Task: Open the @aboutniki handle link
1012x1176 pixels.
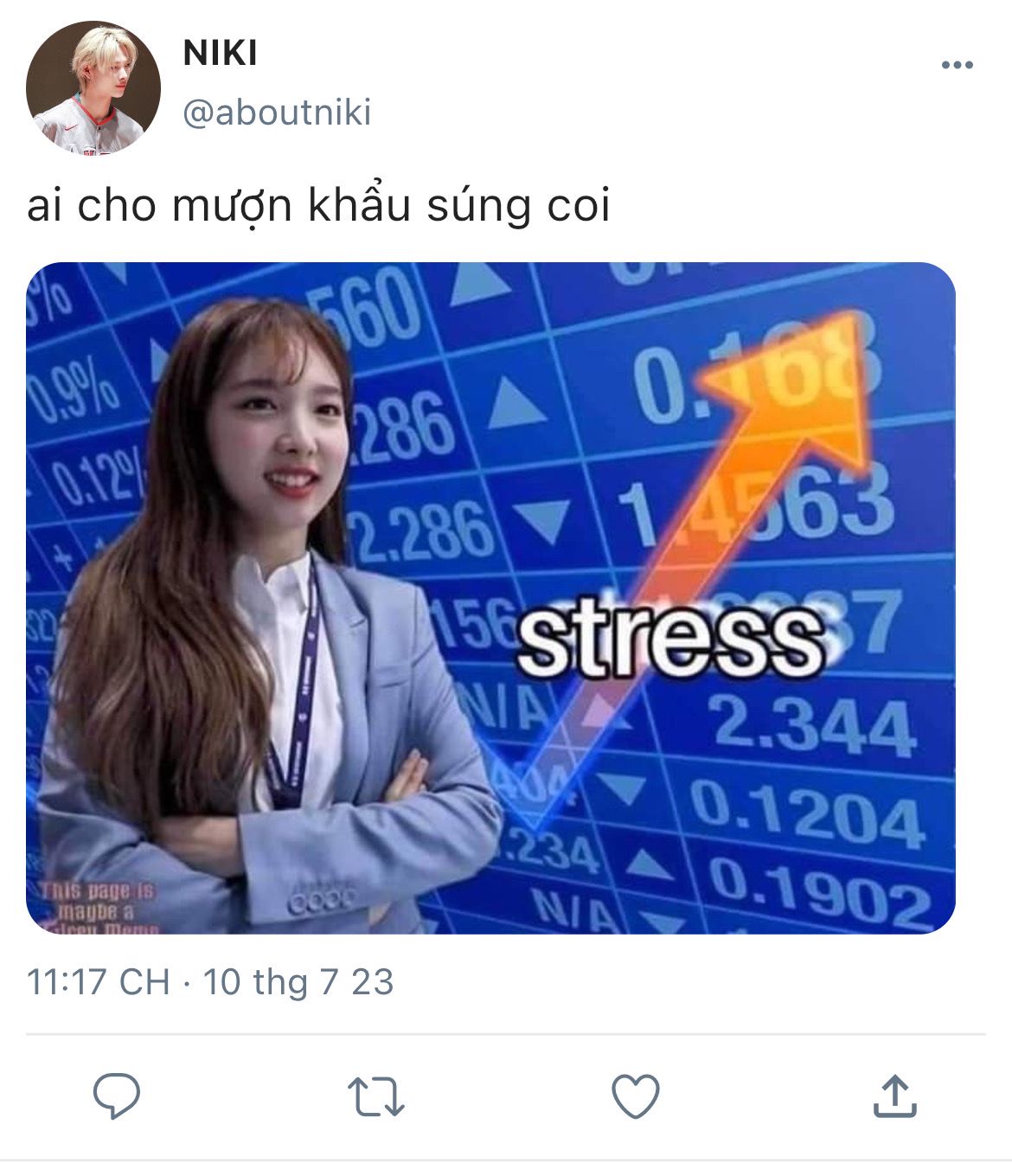Action: 277,112
